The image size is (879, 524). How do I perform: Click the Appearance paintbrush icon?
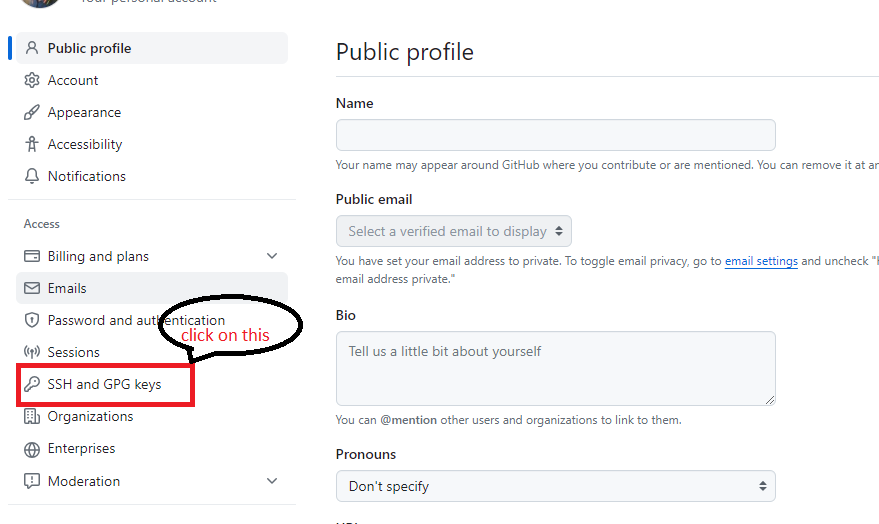32,112
